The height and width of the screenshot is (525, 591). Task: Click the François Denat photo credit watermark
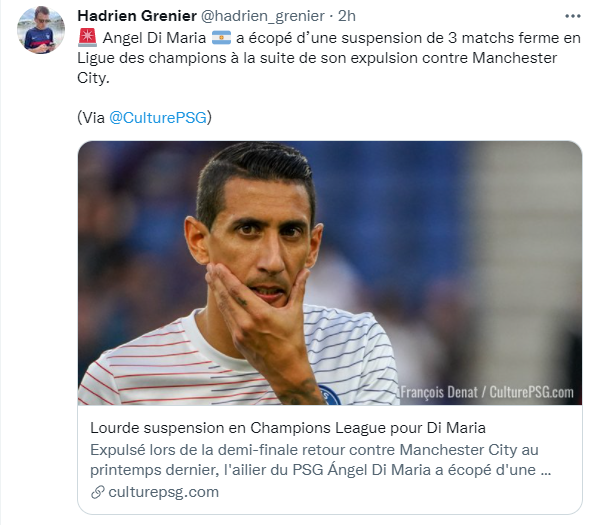(x=486, y=392)
